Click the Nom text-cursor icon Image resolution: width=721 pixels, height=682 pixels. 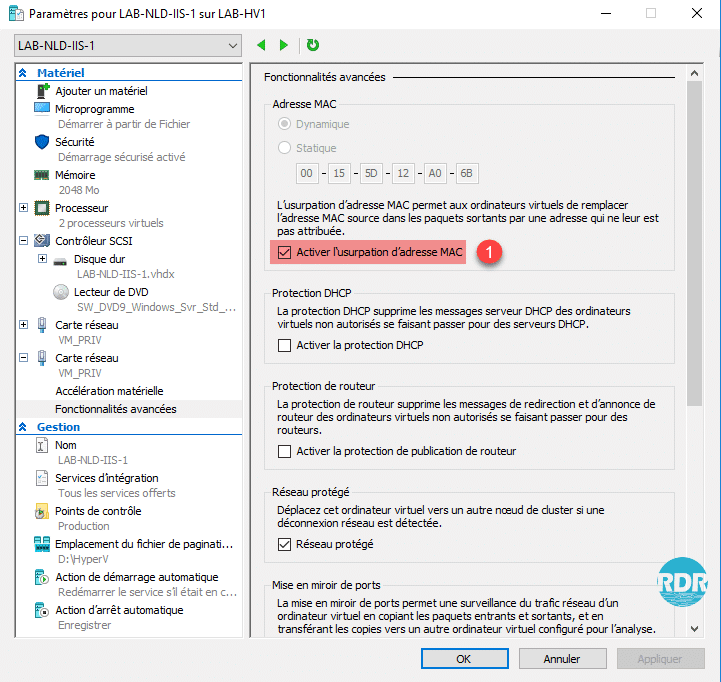(41, 445)
